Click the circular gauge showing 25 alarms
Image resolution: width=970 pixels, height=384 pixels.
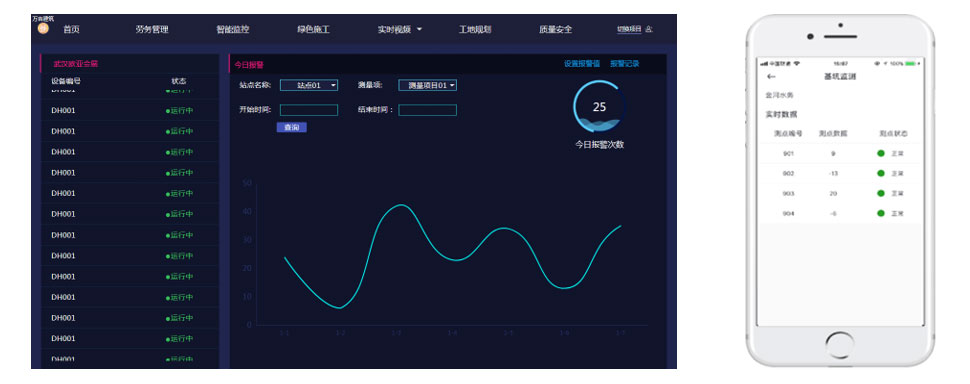[x=599, y=106]
